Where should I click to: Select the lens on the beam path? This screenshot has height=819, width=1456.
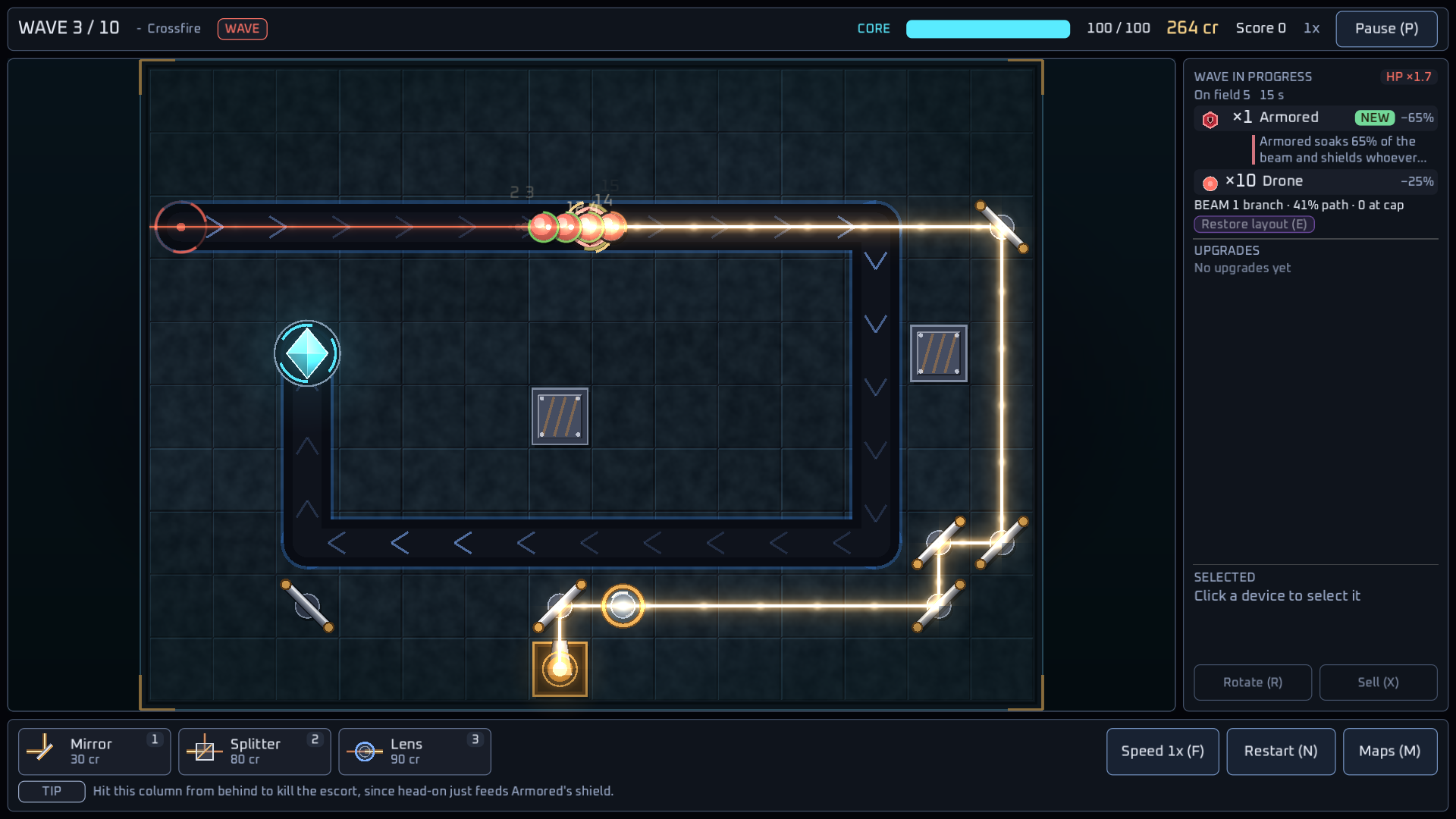623,606
